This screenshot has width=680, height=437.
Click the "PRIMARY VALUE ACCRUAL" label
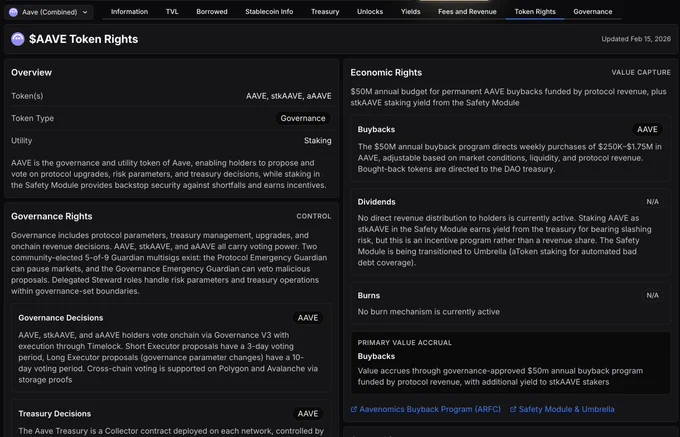405,343
